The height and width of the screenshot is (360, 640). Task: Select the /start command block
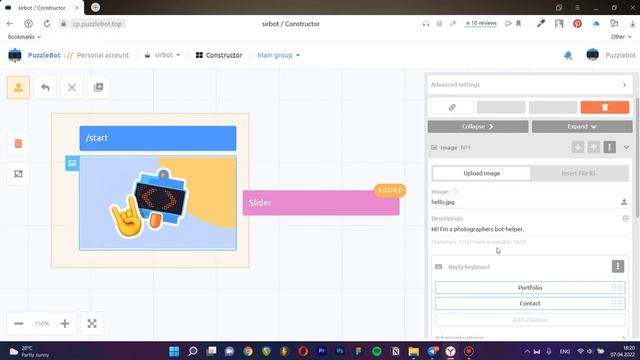158,138
